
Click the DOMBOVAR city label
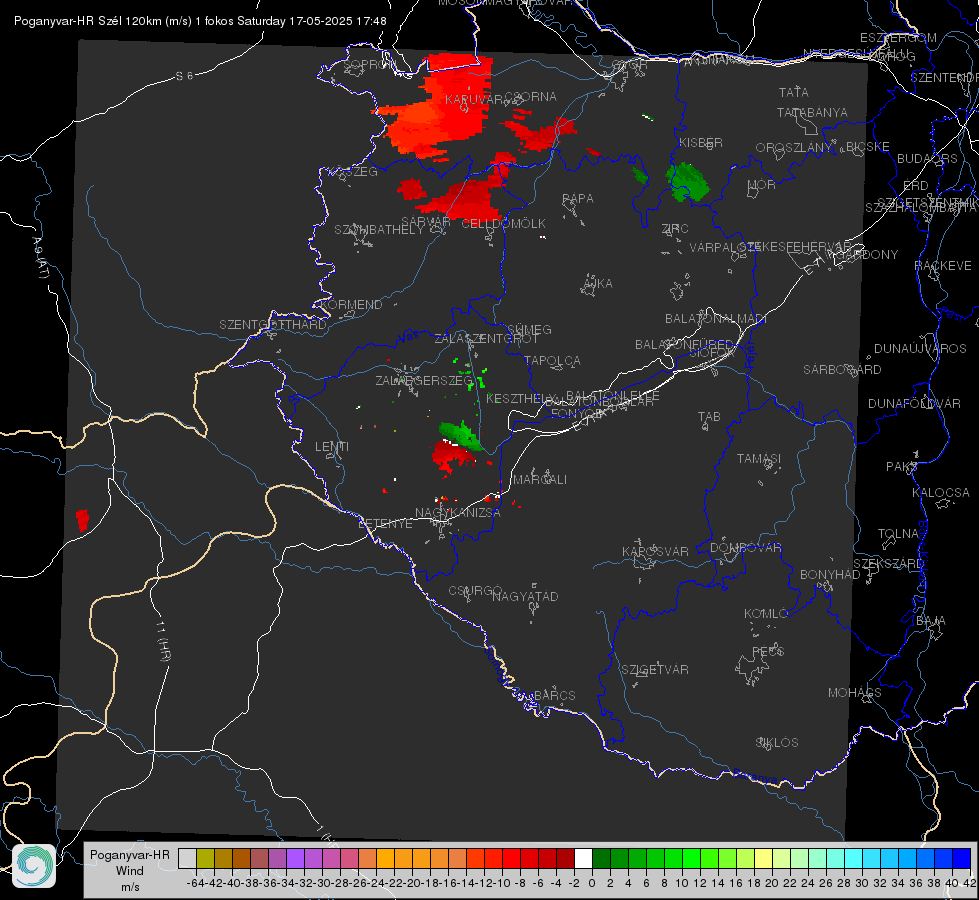745,548
